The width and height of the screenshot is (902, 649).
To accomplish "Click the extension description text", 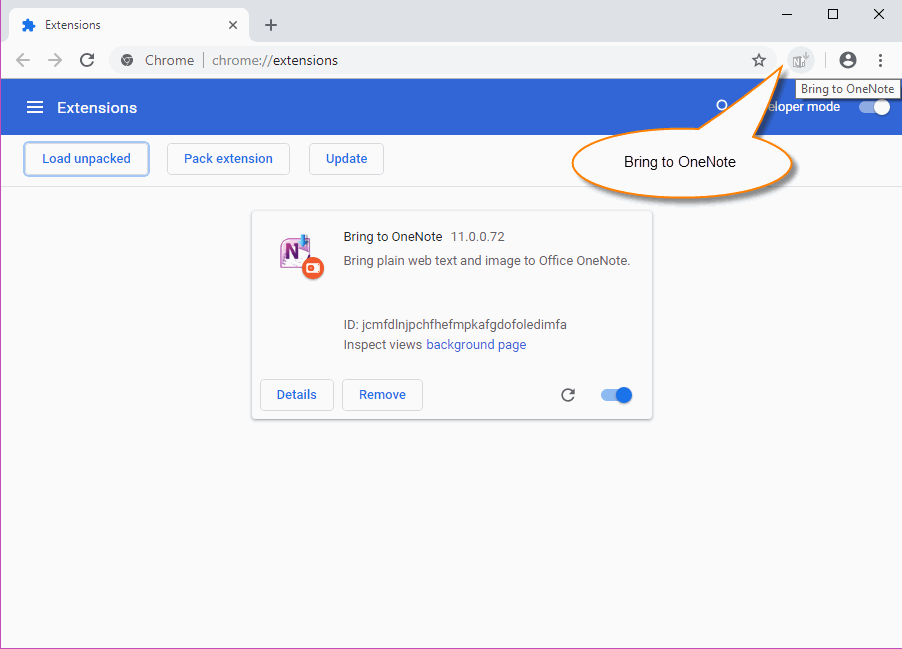I will pyautogui.click(x=487, y=261).
